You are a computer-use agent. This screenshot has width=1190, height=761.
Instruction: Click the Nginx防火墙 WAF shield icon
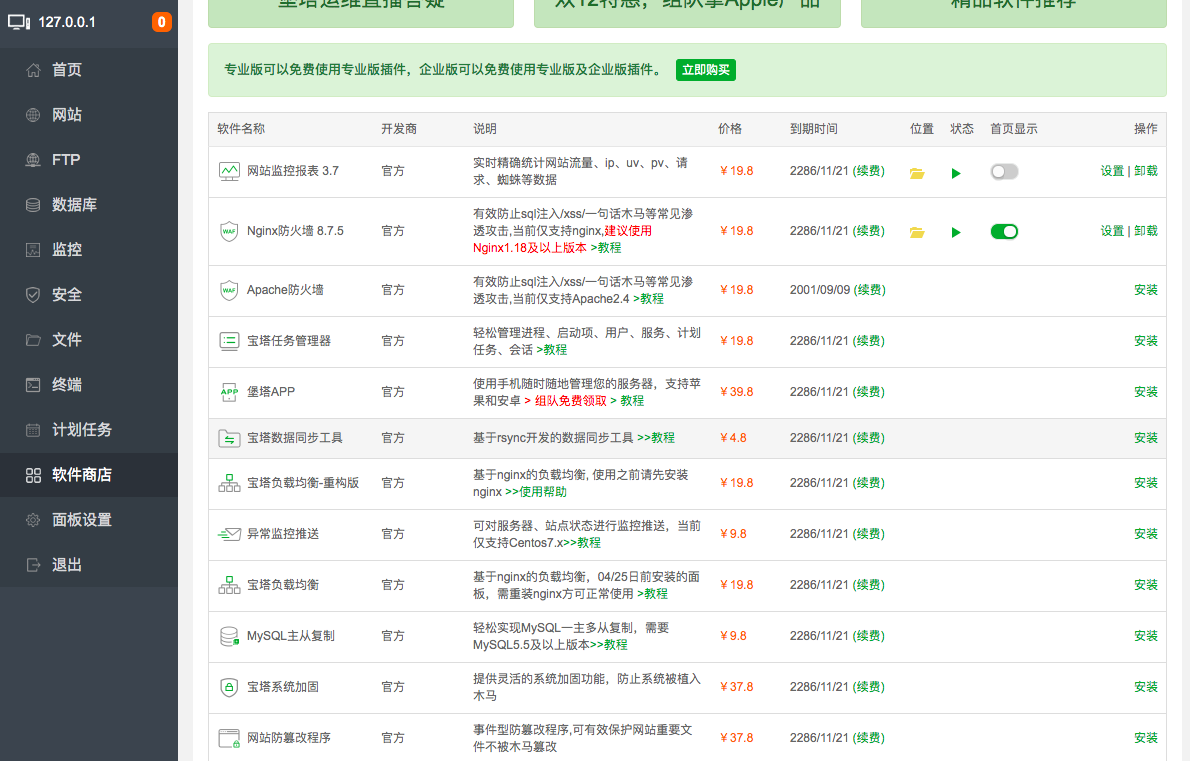[x=229, y=231]
